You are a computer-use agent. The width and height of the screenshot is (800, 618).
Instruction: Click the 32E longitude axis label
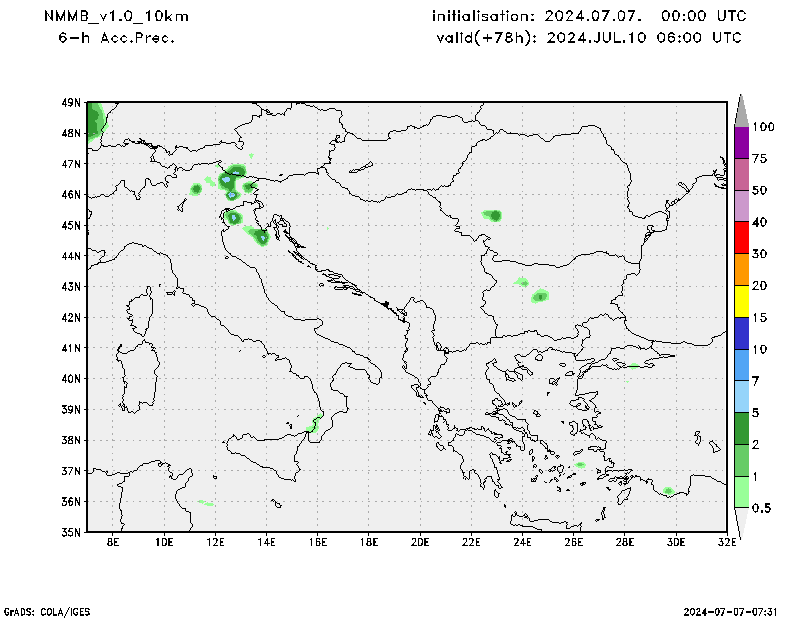pos(727,543)
